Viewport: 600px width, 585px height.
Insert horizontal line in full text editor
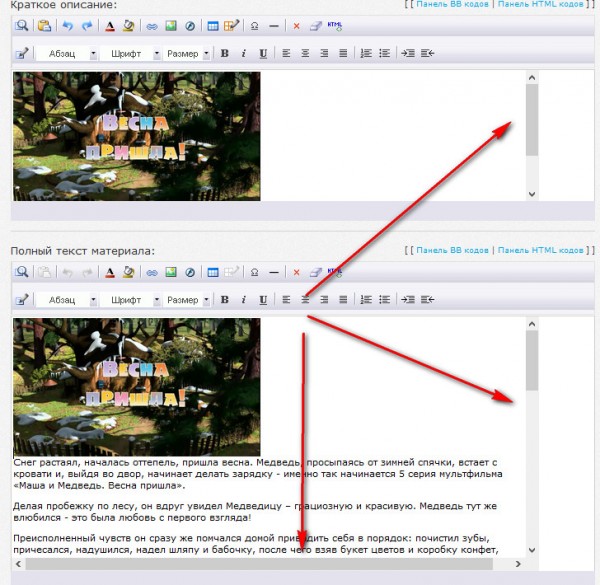click(x=274, y=272)
